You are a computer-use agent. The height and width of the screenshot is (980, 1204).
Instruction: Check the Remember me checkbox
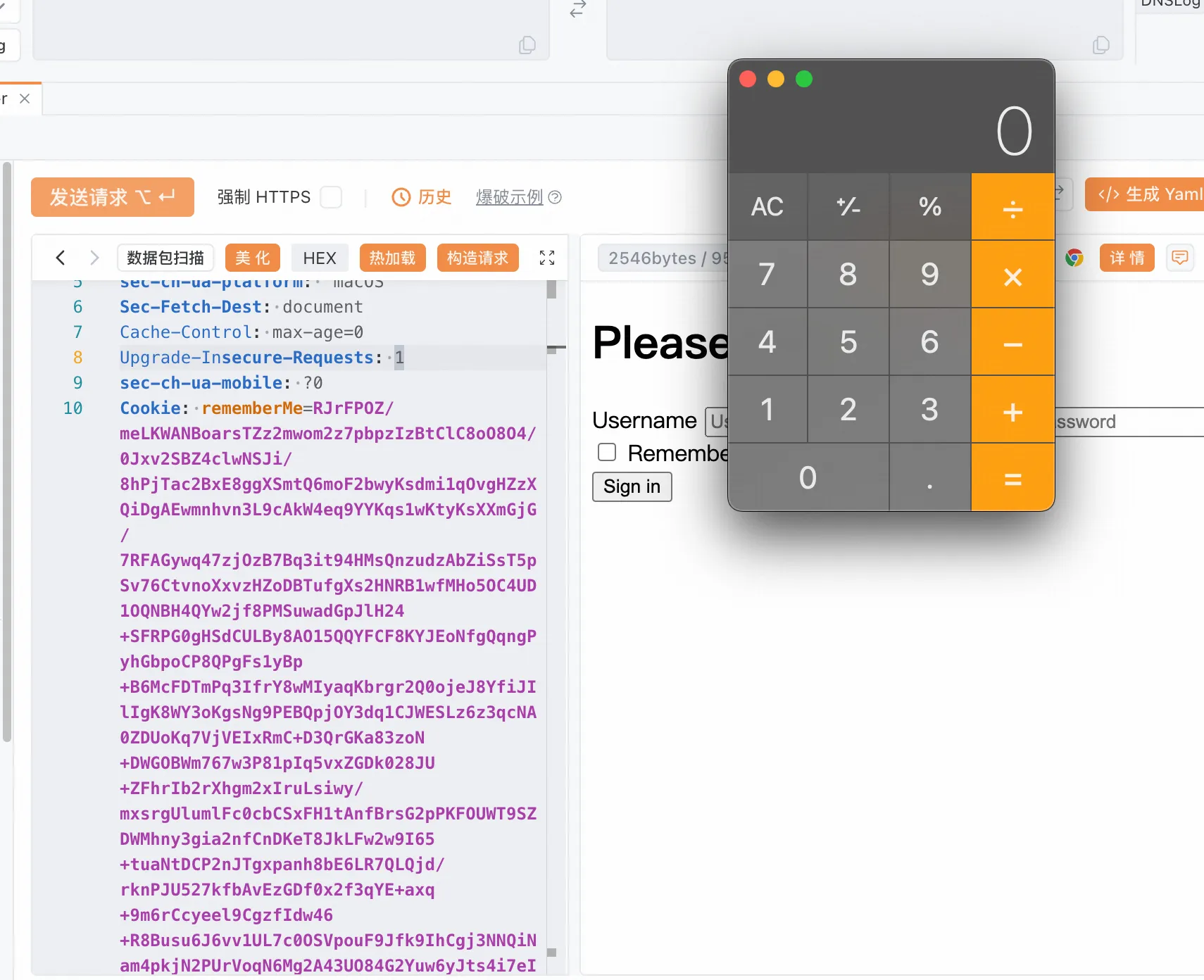pyautogui.click(x=607, y=452)
